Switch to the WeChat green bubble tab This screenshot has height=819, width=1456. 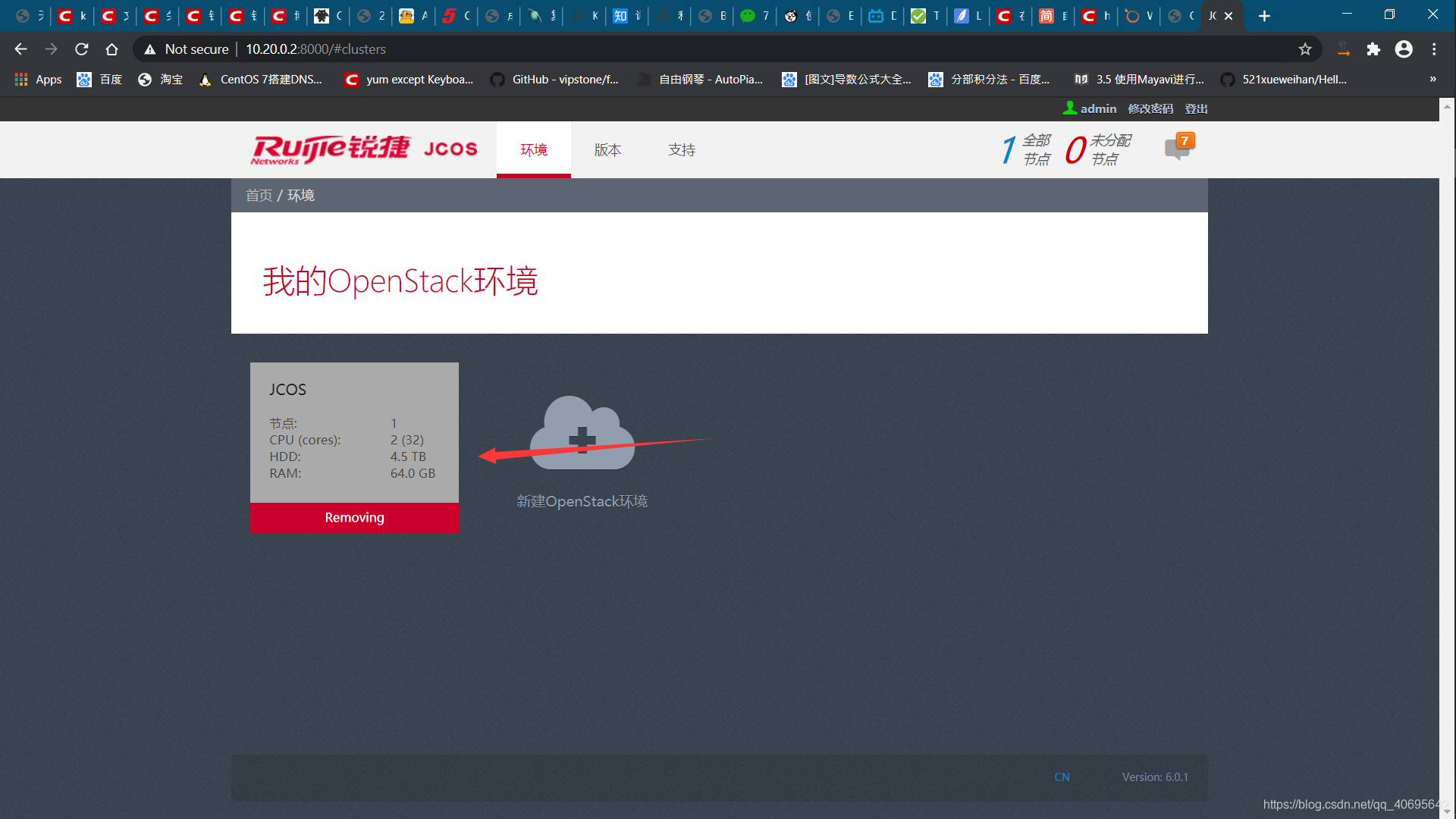click(x=754, y=16)
